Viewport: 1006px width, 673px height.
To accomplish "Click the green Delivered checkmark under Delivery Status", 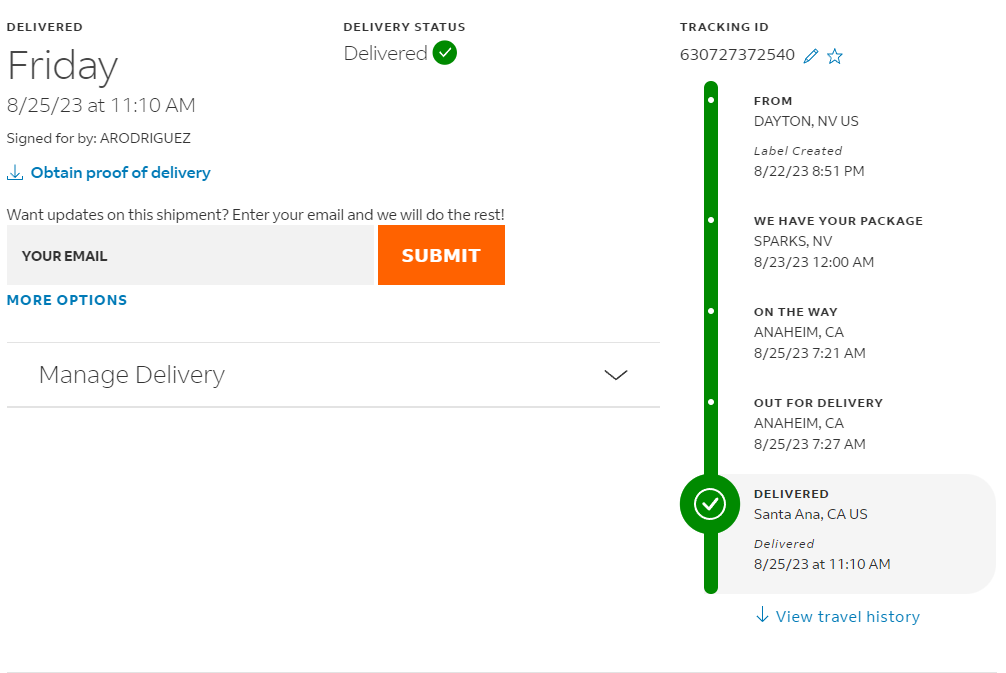I will click(445, 53).
